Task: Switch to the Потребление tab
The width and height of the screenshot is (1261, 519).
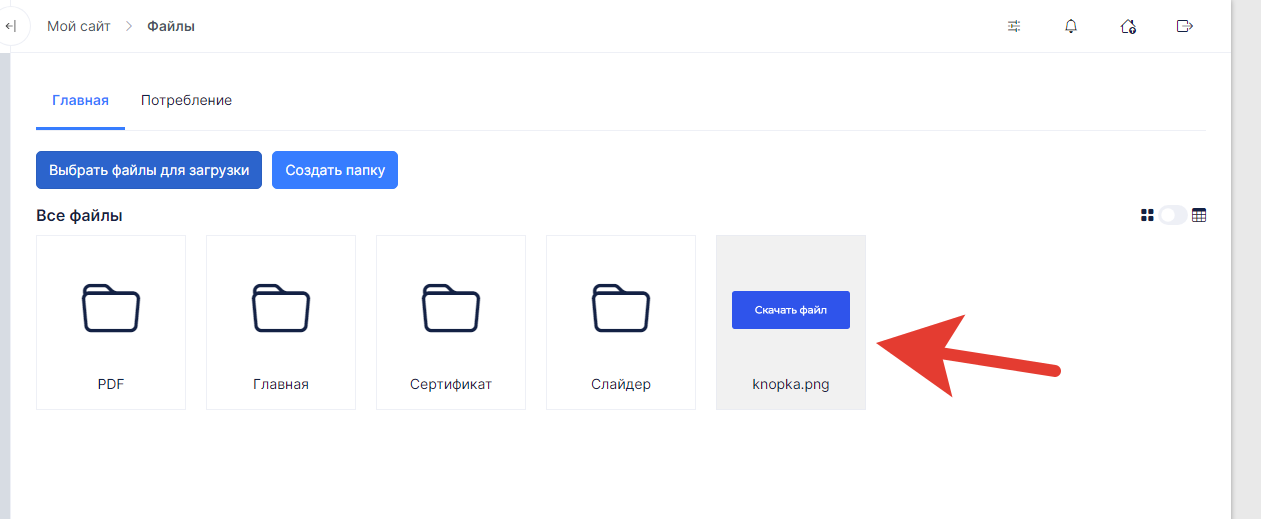Action: [186, 101]
